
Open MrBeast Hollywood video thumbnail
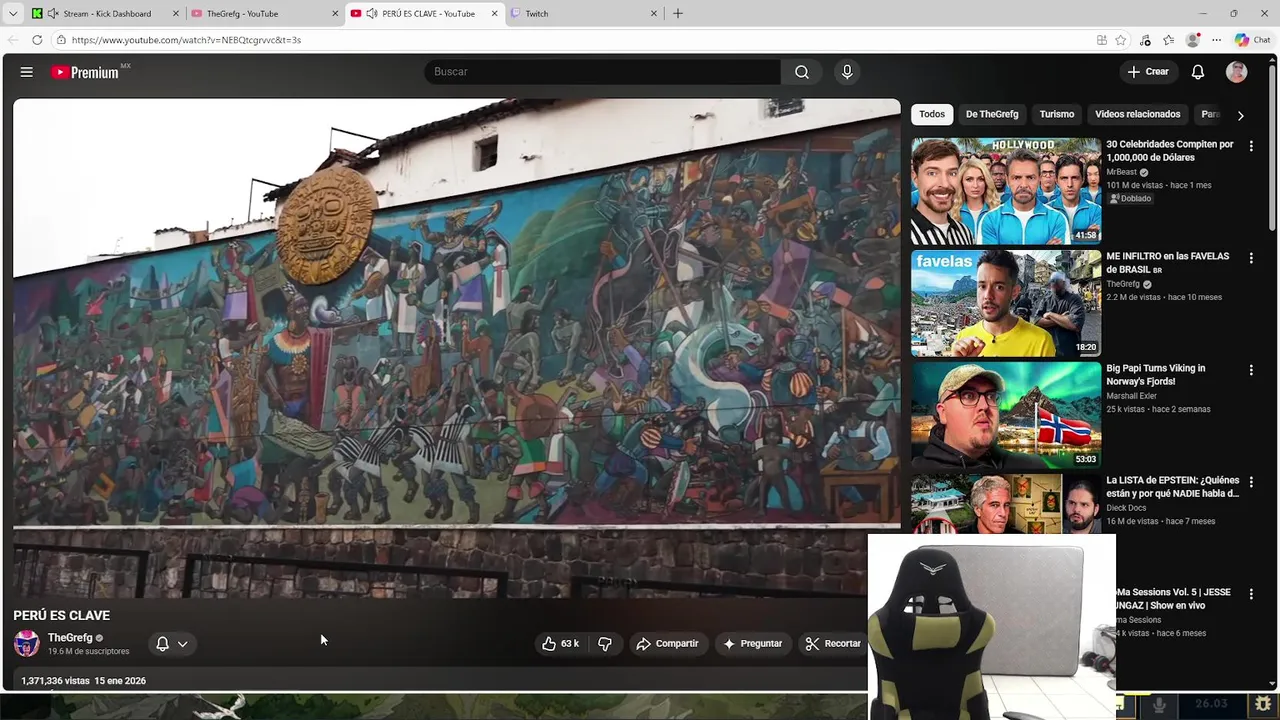(1006, 191)
